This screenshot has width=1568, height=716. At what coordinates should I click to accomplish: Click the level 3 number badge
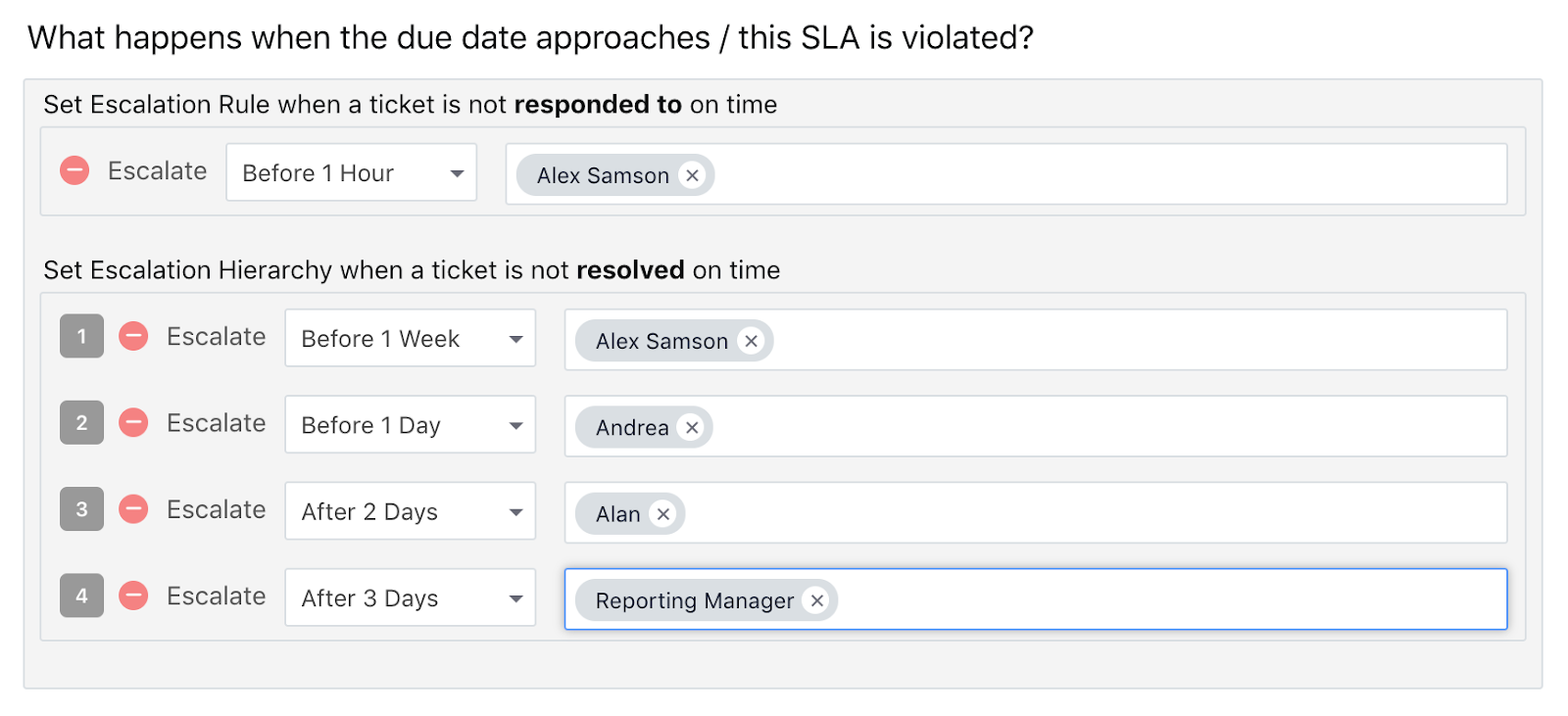(x=81, y=509)
